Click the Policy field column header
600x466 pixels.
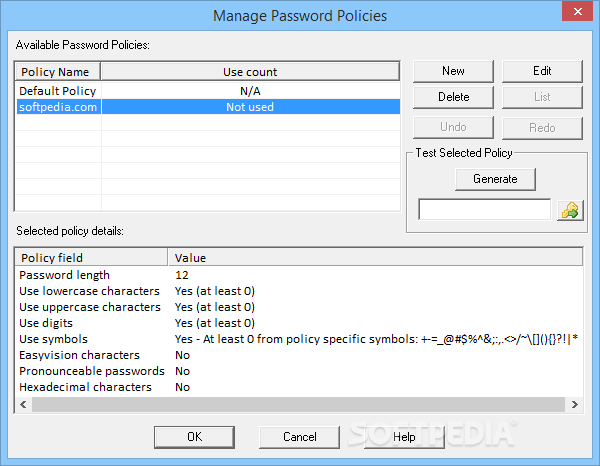(x=91, y=258)
